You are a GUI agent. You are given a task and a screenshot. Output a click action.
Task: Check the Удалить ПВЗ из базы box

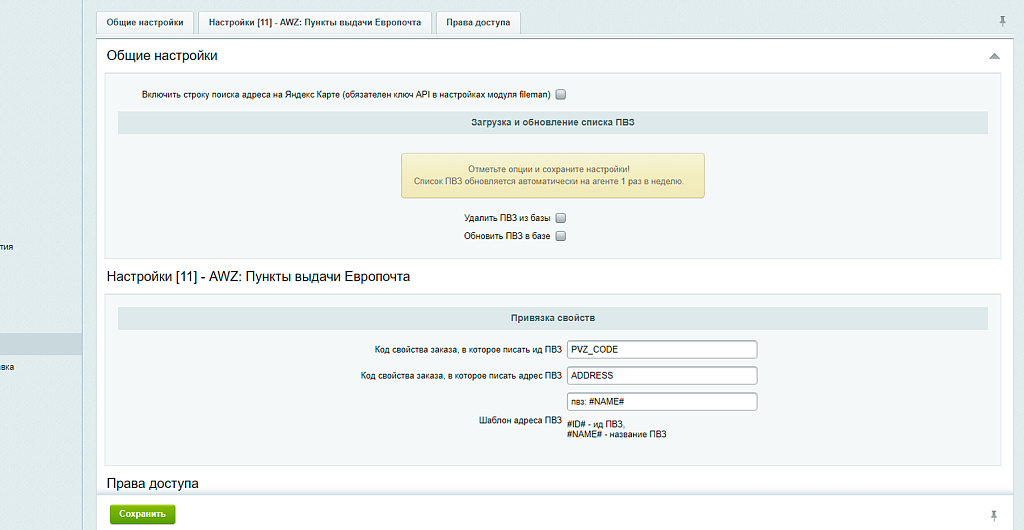(x=561, y=218)
